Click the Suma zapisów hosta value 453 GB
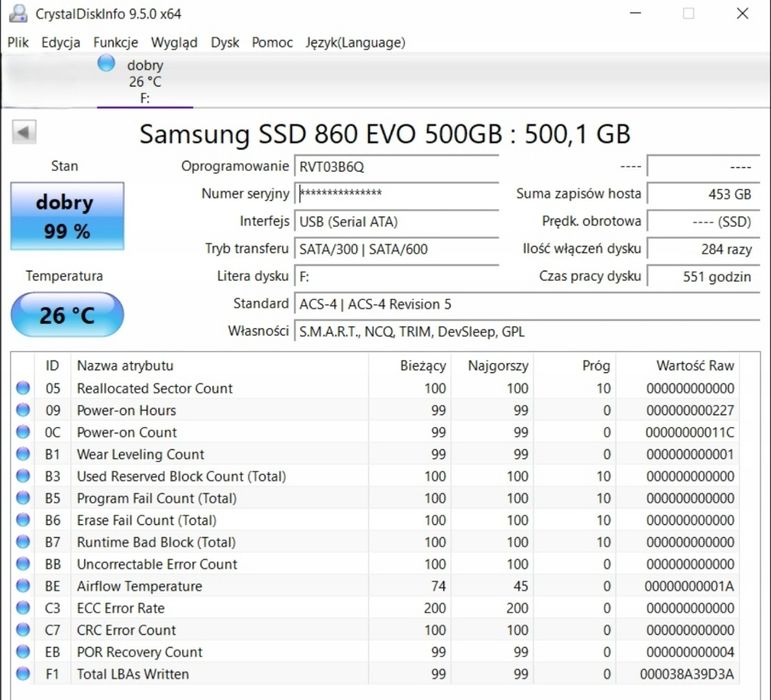This screenshot has height=700, width=771. pyautogui.click(x=704, y=194)
